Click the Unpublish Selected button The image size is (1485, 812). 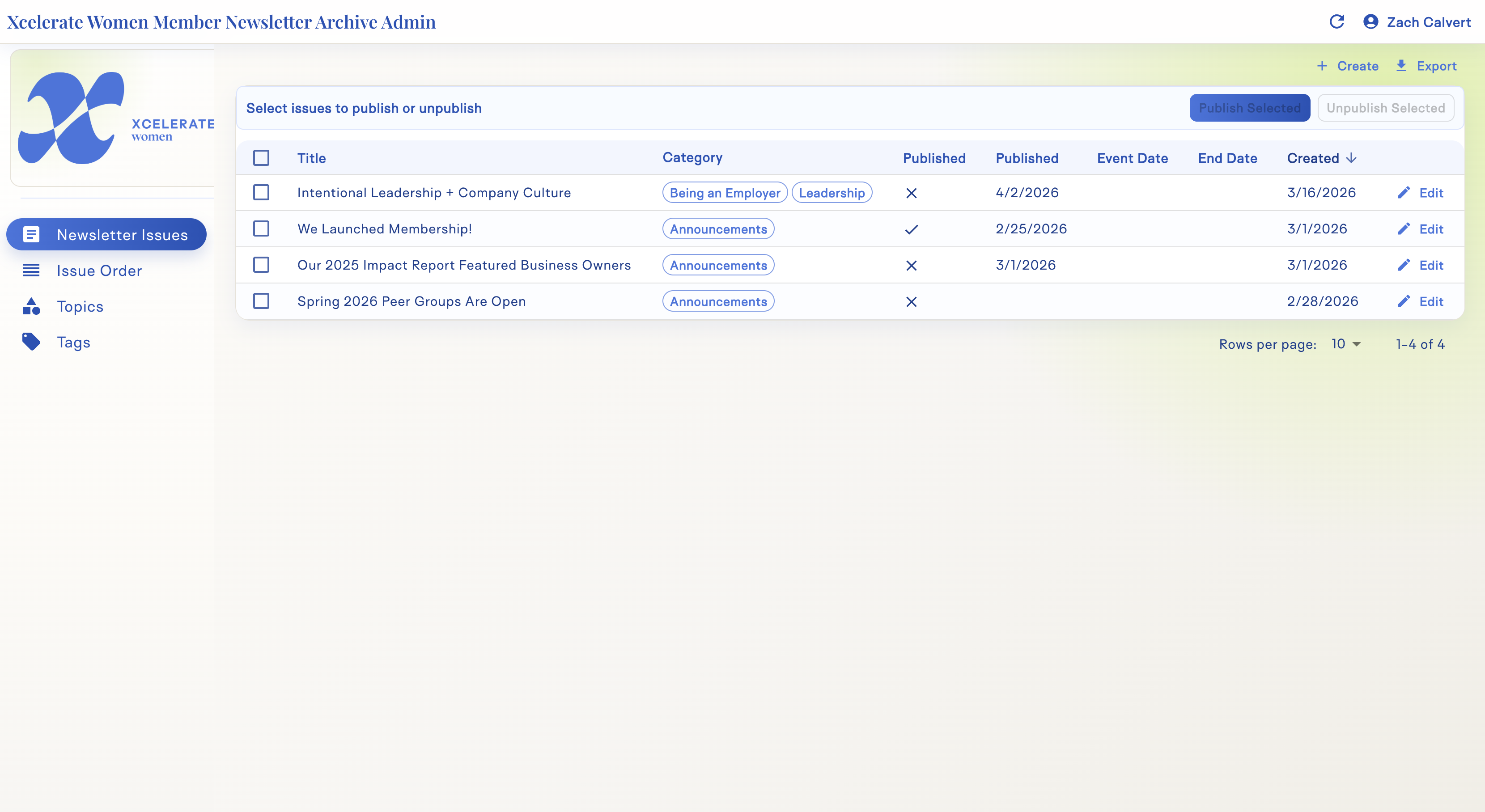[1385, 108]
